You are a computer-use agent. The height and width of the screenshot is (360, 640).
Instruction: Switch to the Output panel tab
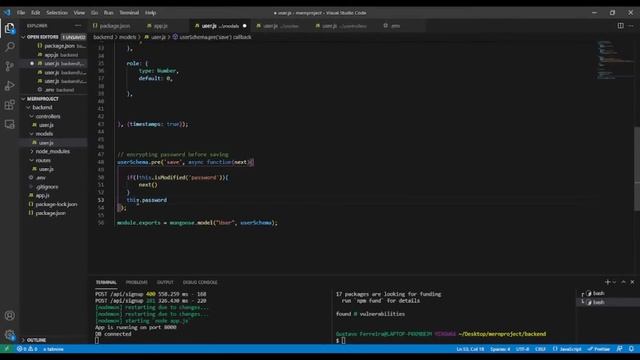point(165,282)
